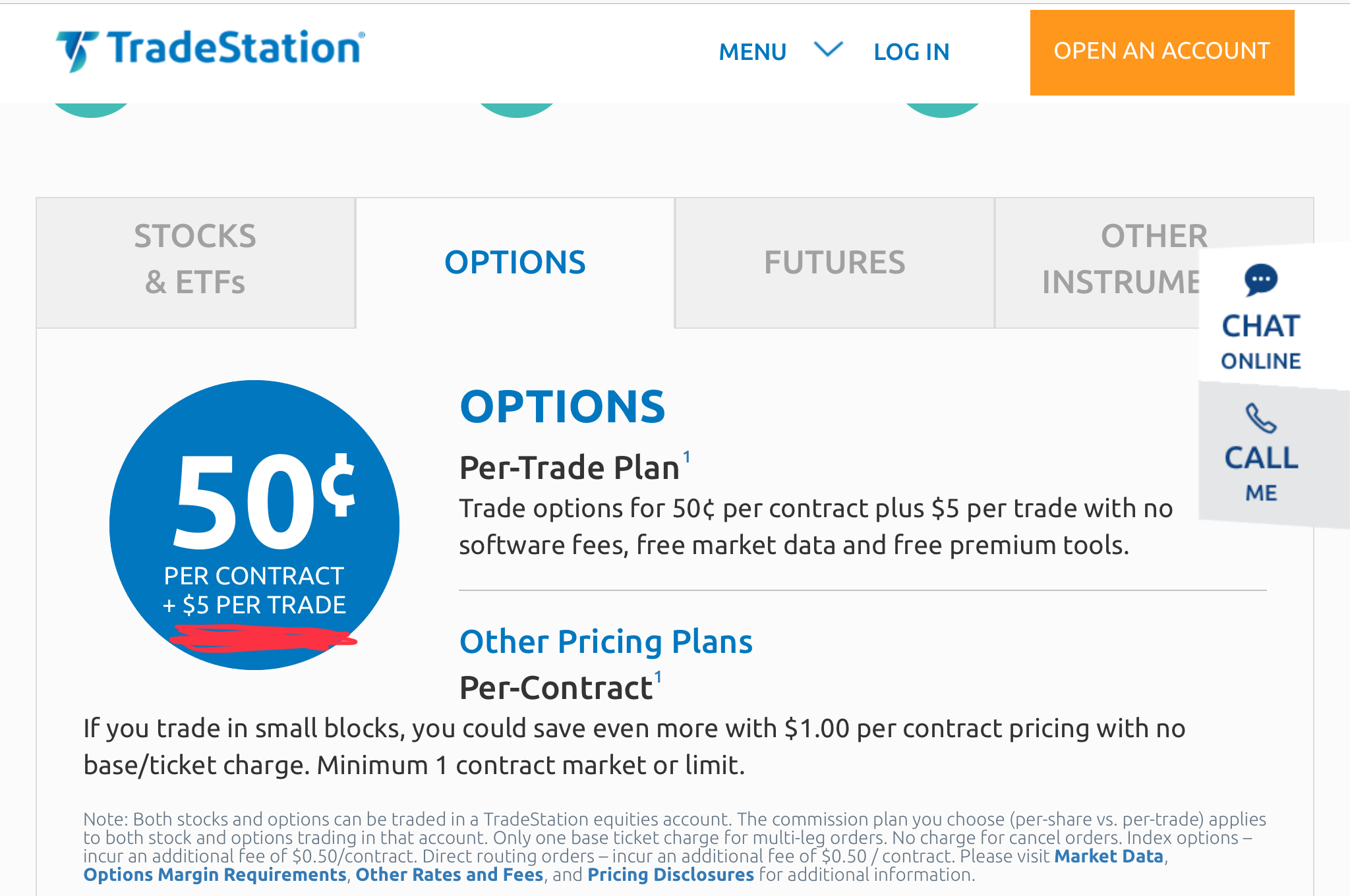Open the Pricing Disclosures link
This screenshot has width=1350, height=896.
click(x=670, y=875)
